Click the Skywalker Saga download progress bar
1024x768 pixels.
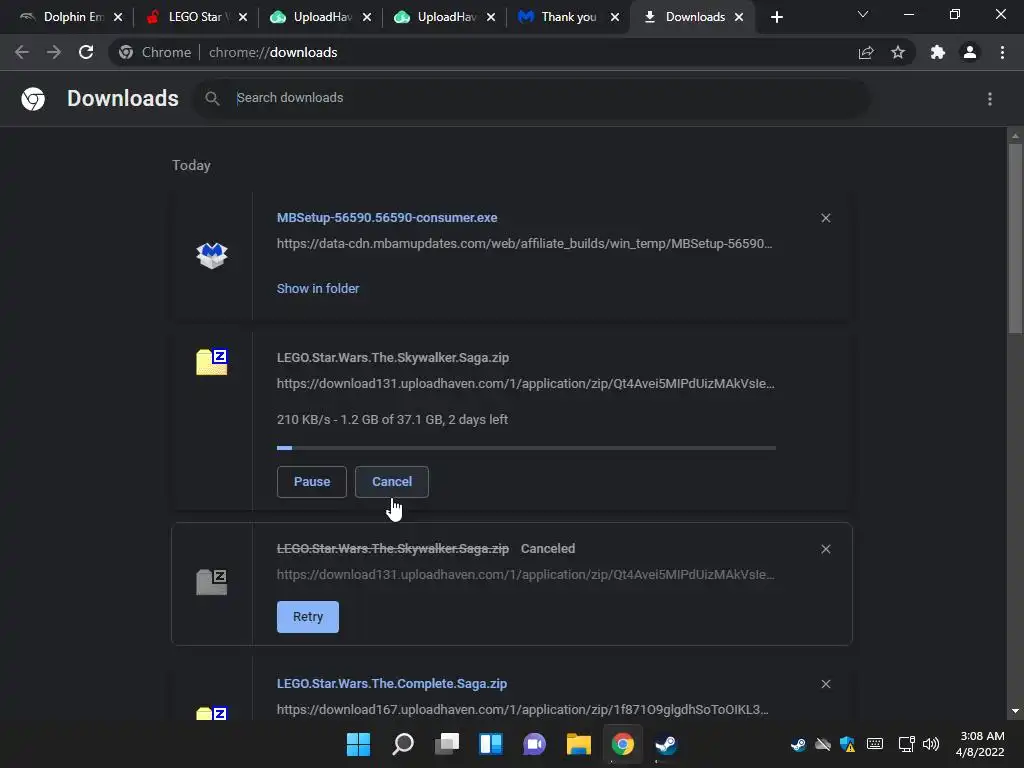[526, 448]
